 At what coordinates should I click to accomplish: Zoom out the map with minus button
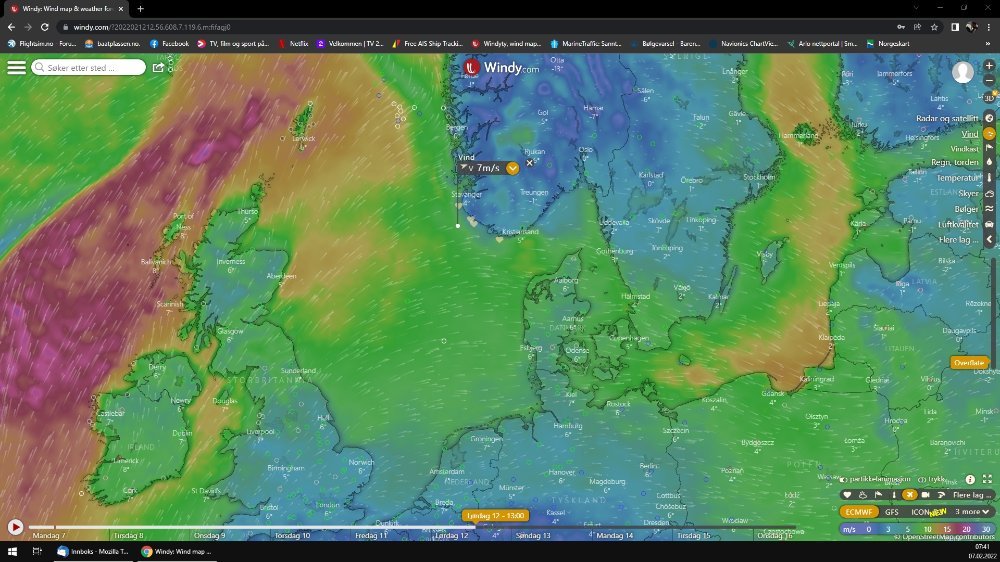[989, 81]
